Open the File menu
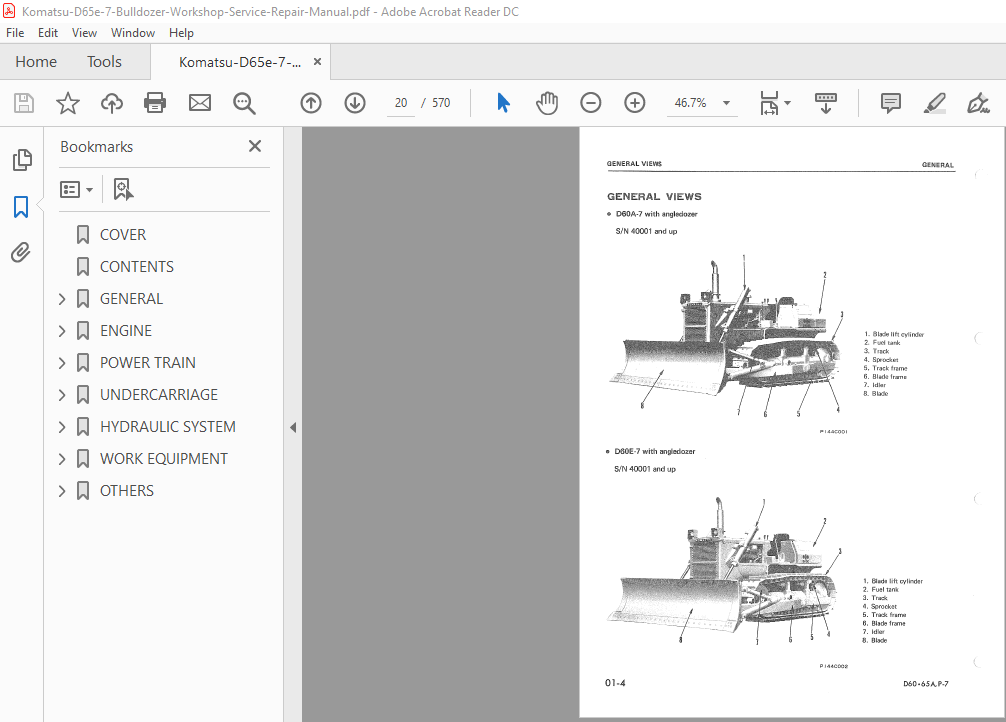 [15, 33]
